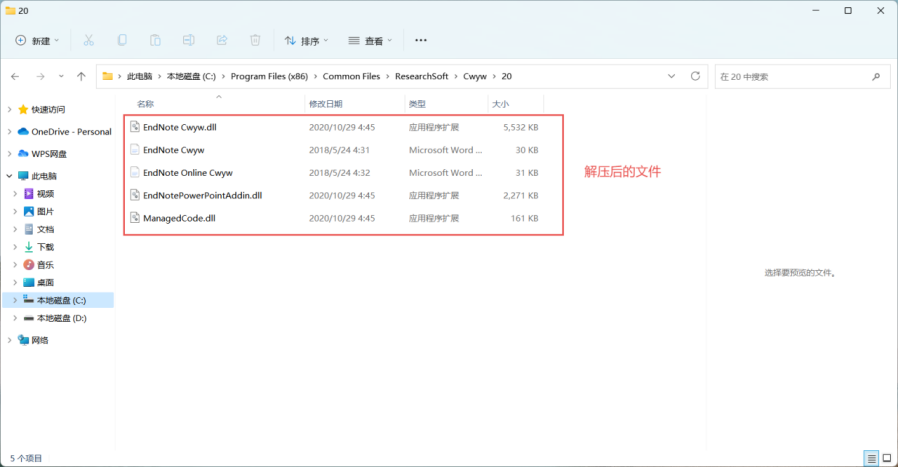The height and width of the screenshot is (467, 898).
Task: Select file EndNote Cwyw.dll
Action: (x=180, y=127)
